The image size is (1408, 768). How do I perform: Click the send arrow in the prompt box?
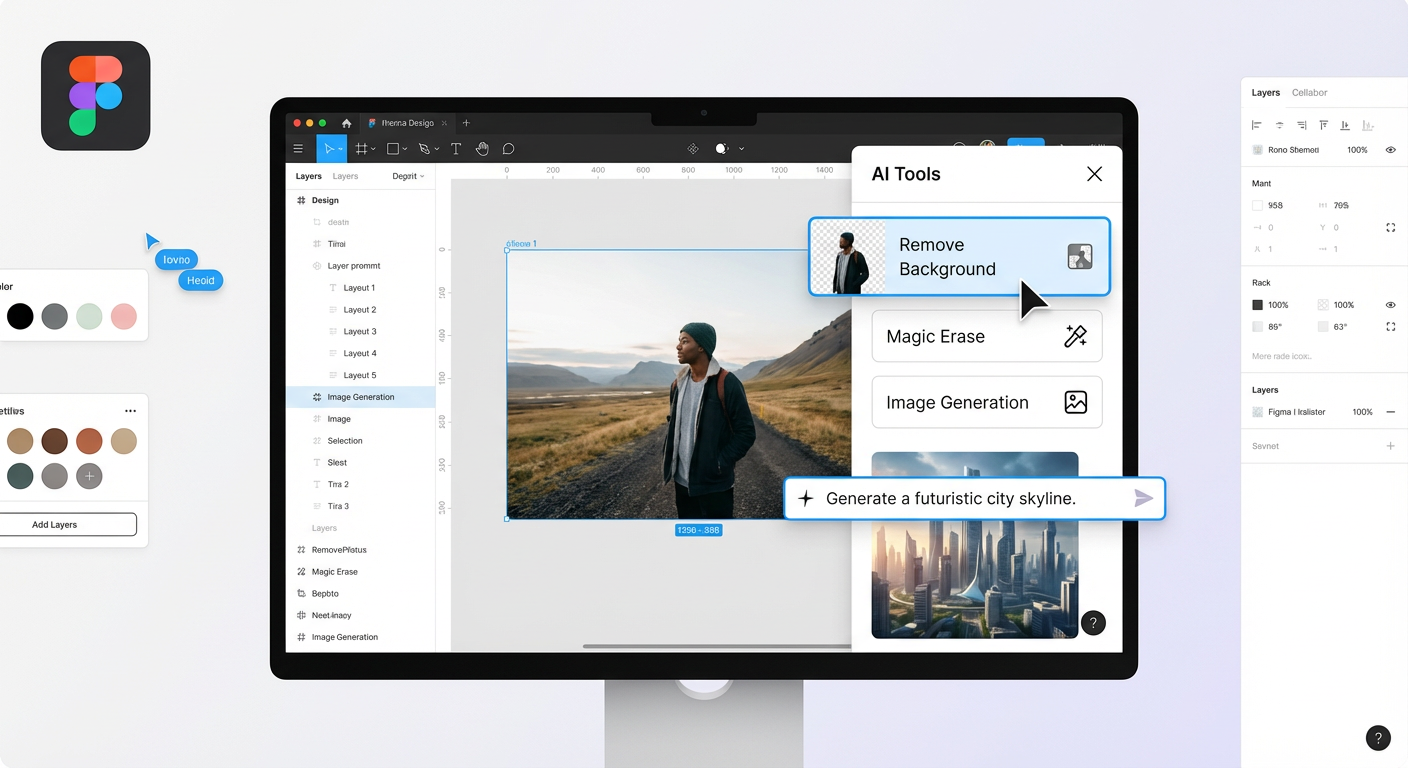pos(1143,498)
